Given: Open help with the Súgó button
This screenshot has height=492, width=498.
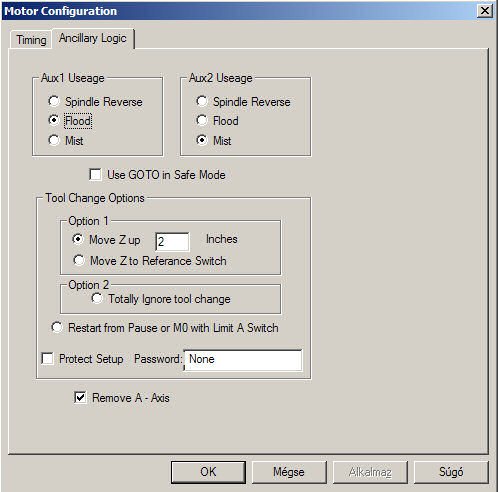Looking at the screenshot, I should (451, 472).
